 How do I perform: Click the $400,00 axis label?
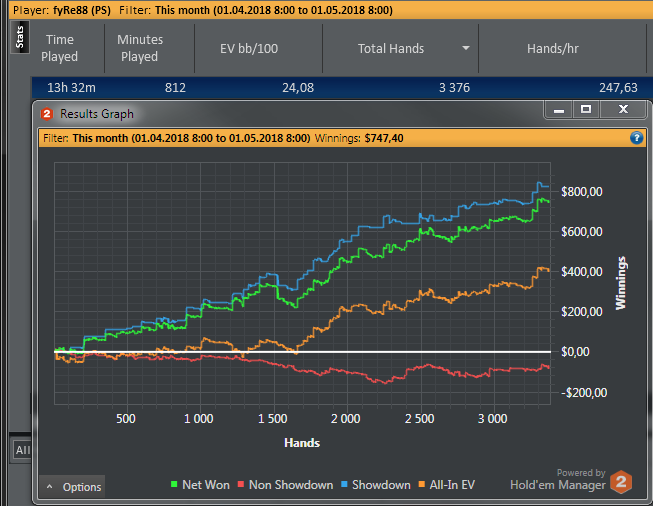pos(581,272)
